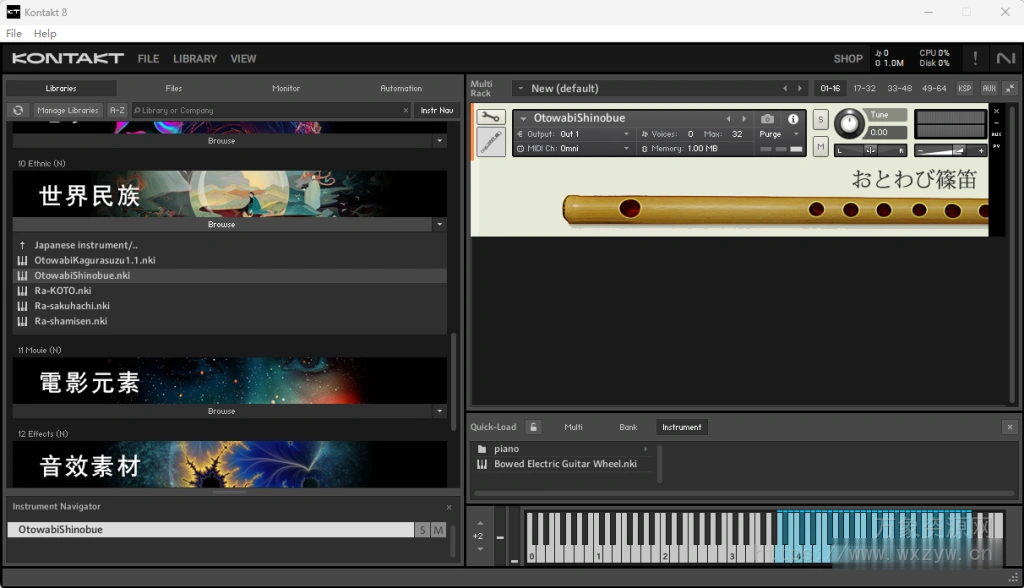Image resolution: width=1024 pixels, height=588 pixels.
Task: Open the LIBRARY menu
Action: point(194,59)
